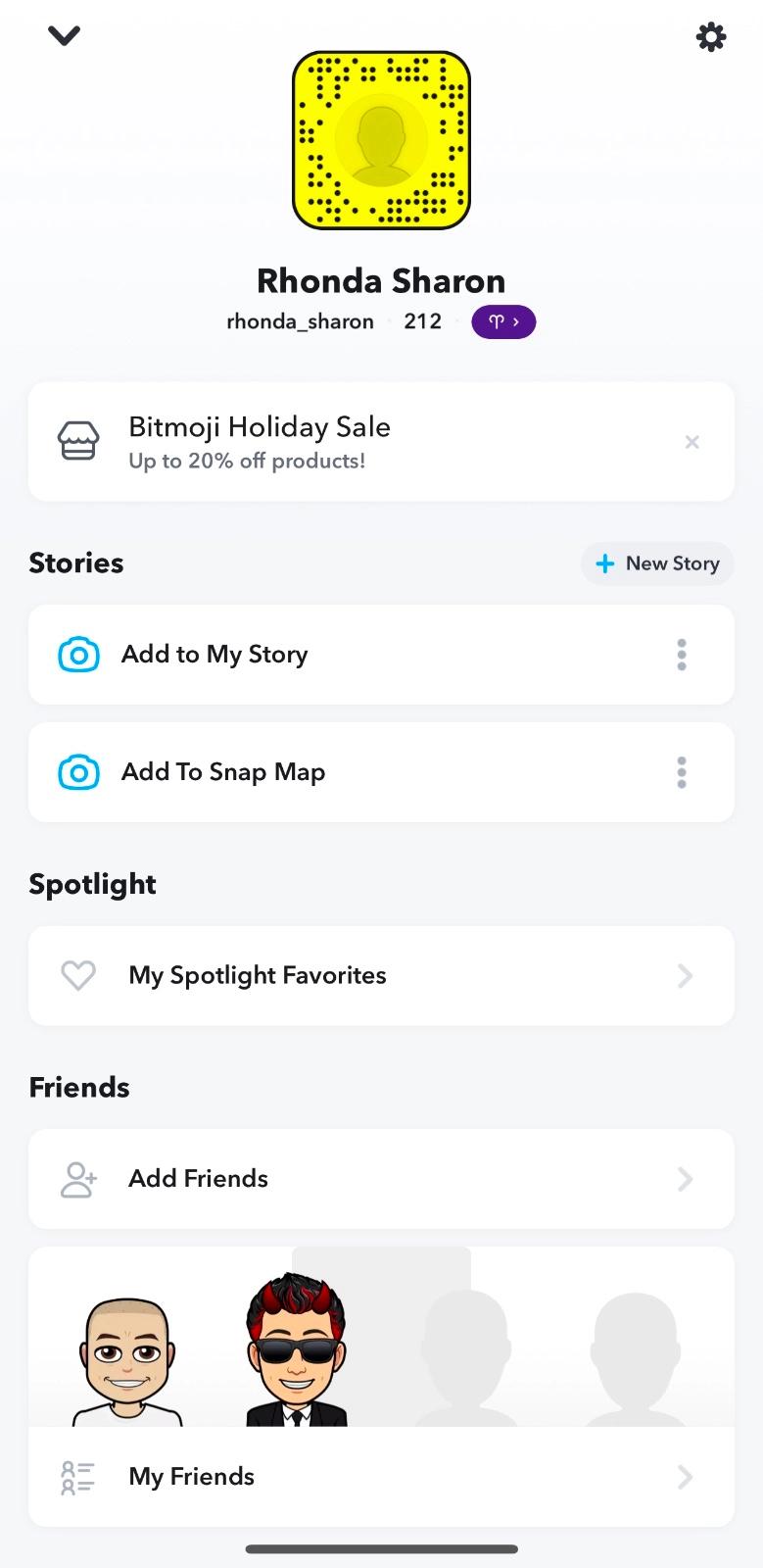This screenshot has width=763, height=1568.
Task: Tap the My Friends list icon
Action: 78,1477
